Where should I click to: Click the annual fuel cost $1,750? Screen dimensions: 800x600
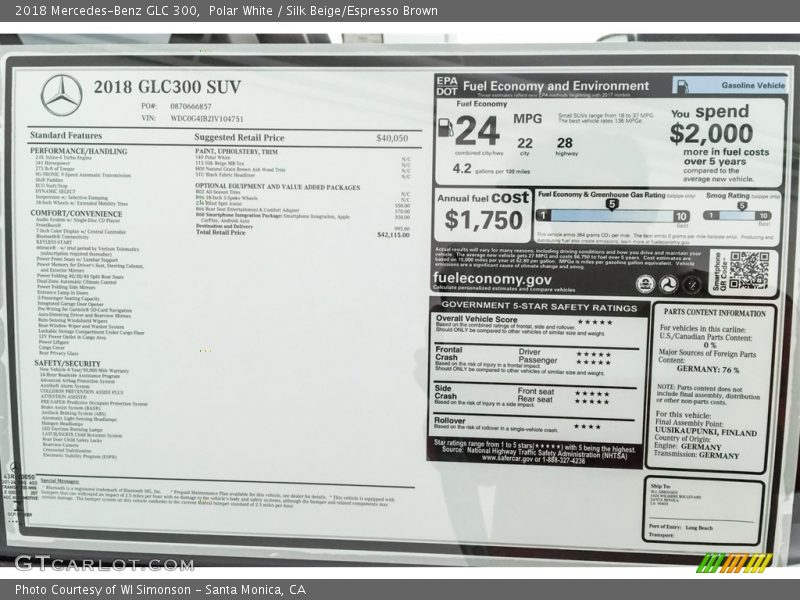[x=483, y=220]
